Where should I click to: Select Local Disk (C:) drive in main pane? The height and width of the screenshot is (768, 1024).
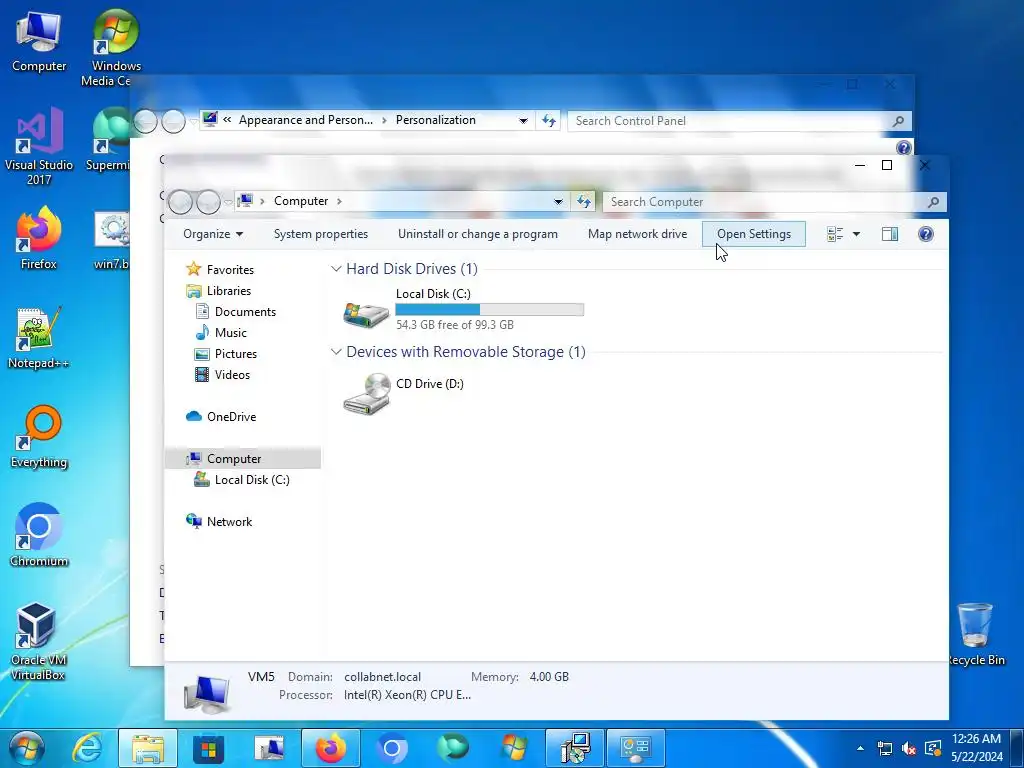463,309
